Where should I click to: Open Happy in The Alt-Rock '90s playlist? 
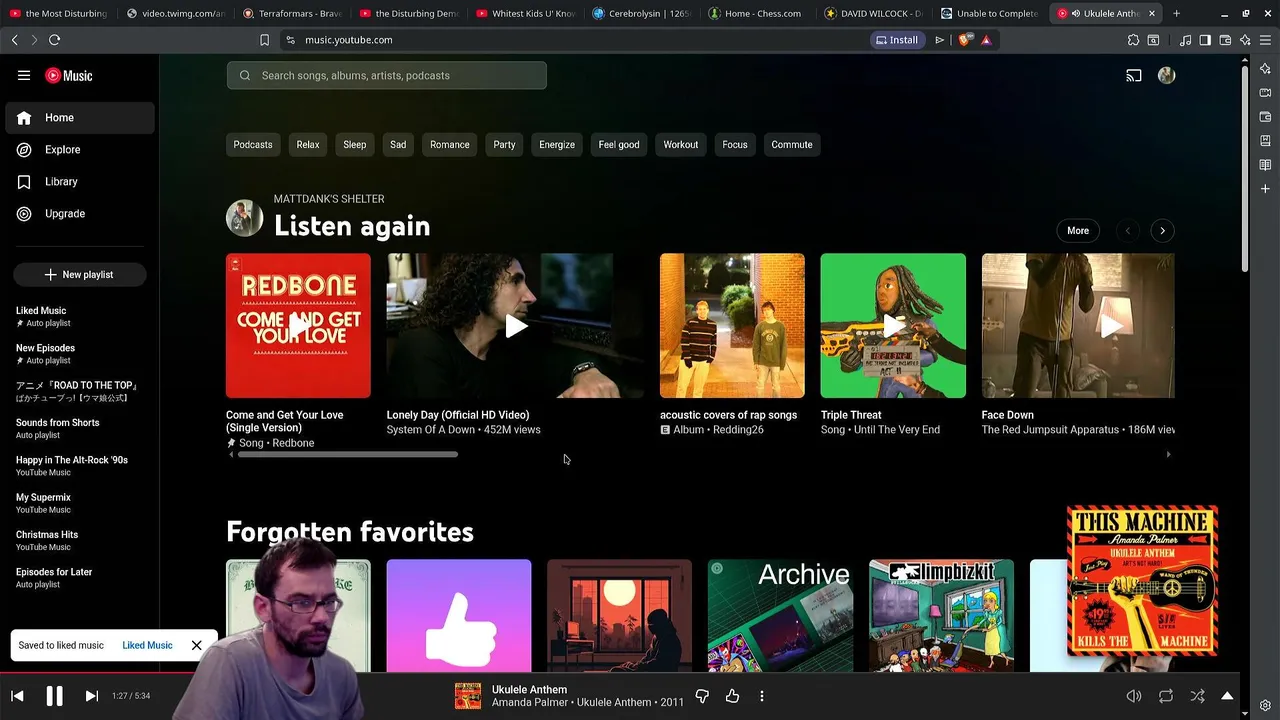(x=80, y=465)
